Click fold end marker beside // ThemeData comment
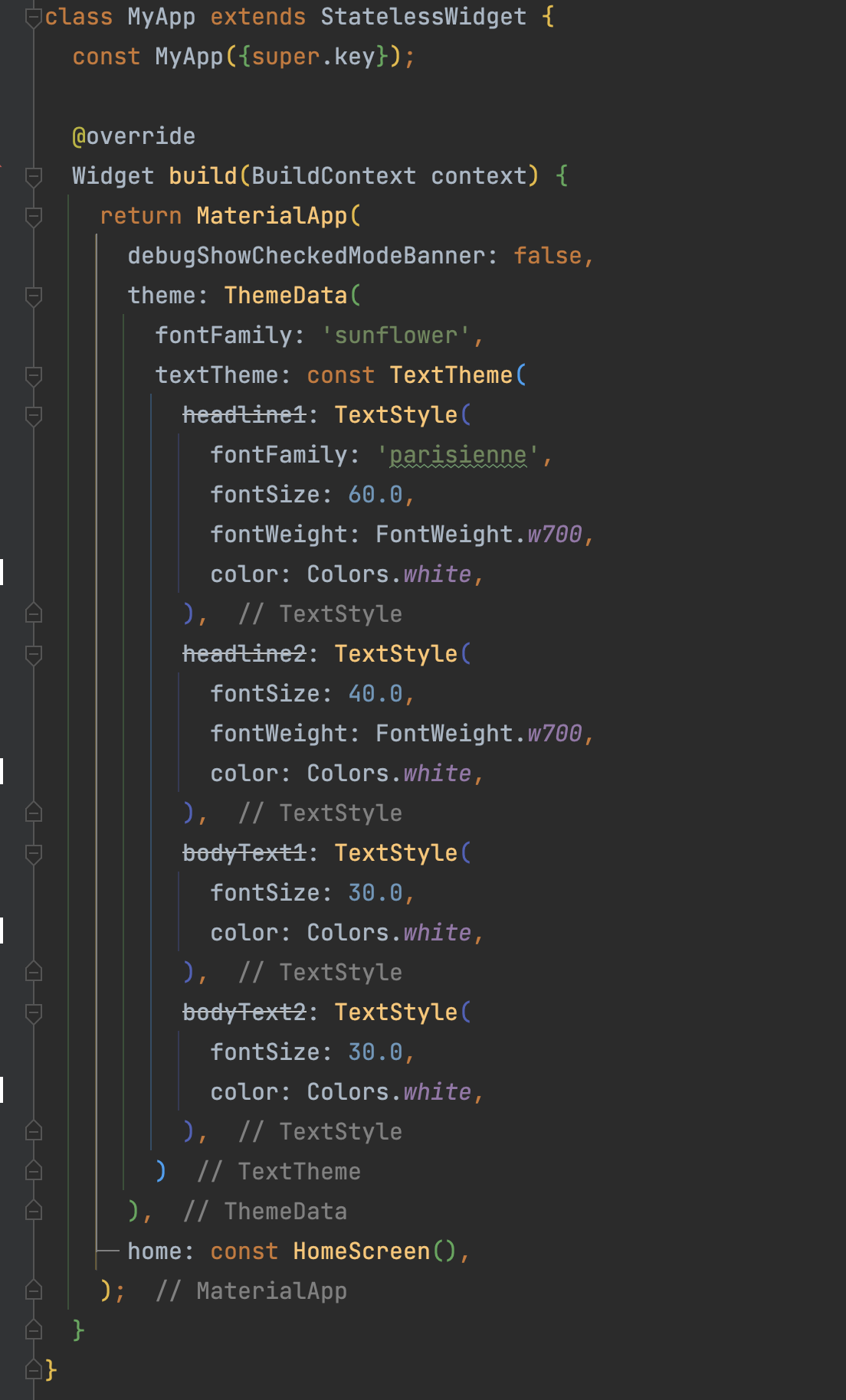This screenshot has height=1400, width=846. pyautogui.click(x=34, y=1210)
